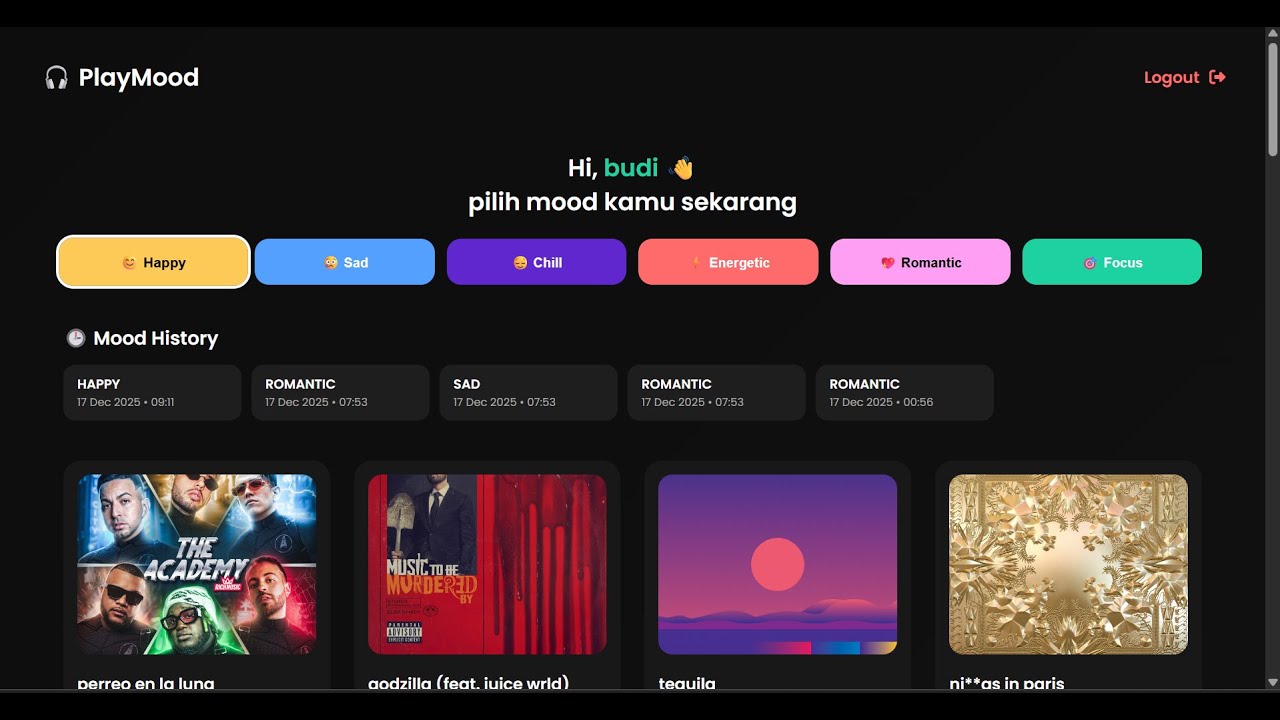Click the Mood History heading
The width and height of the screenshot is (1280, 720).
click(x=155, y=338)
